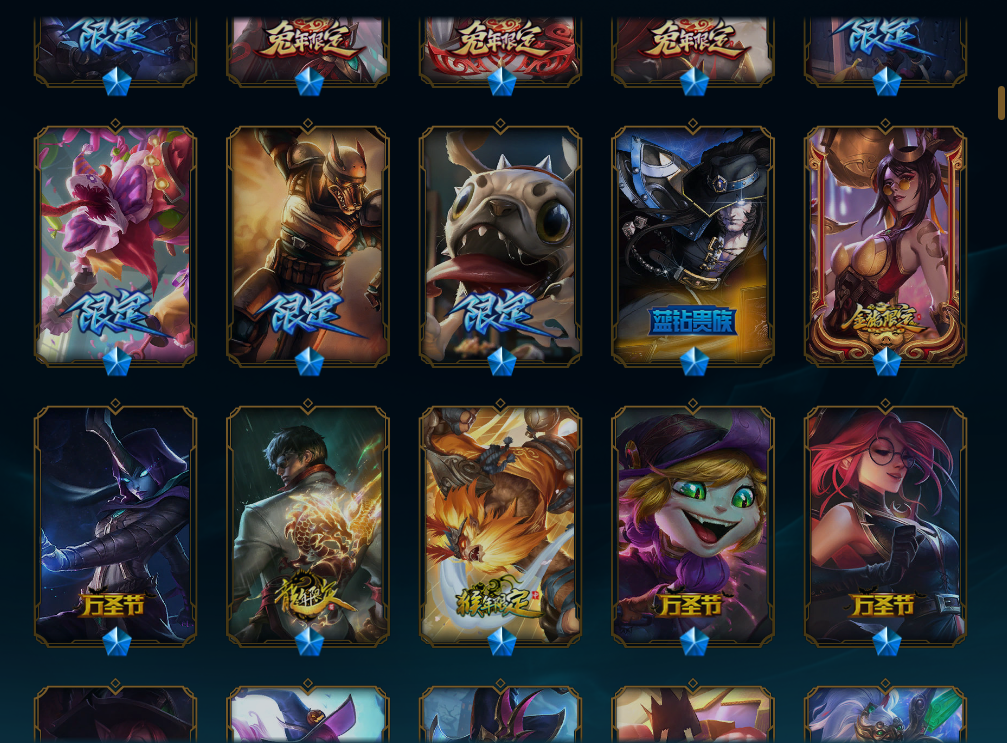Select the blue gem beneath the 金猪限定 card
This screenshot has height=743, width=1007.
(887, 362)
